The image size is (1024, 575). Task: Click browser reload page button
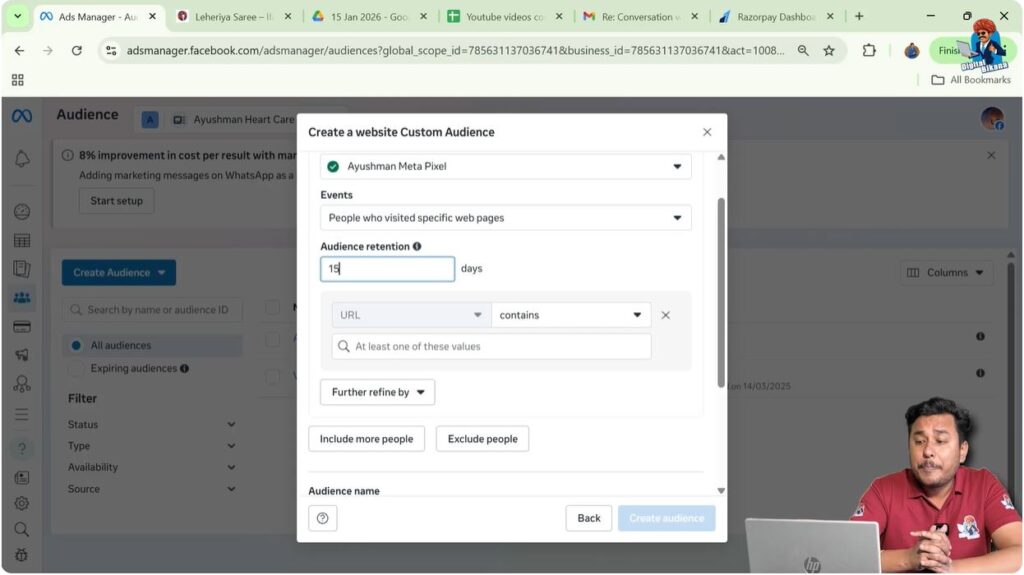point(76,50)
